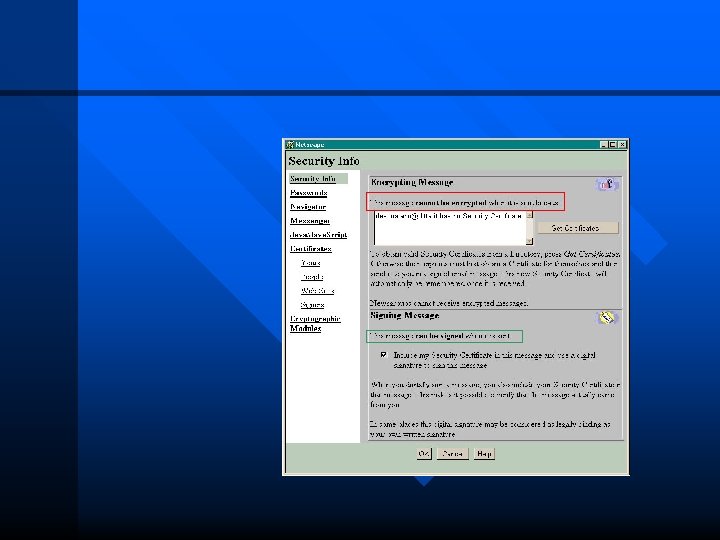Go to the Messenger sidebar link

310,221
